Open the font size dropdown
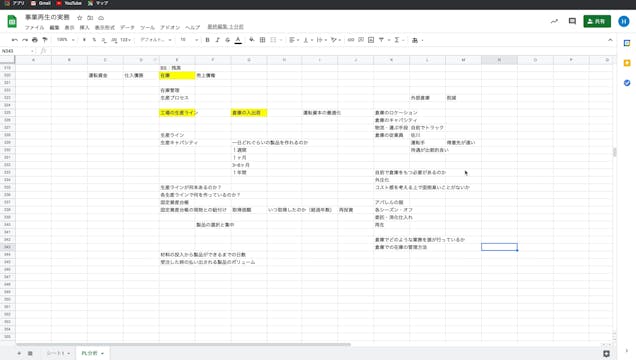 pyautogui.click(x=189, y=40)
